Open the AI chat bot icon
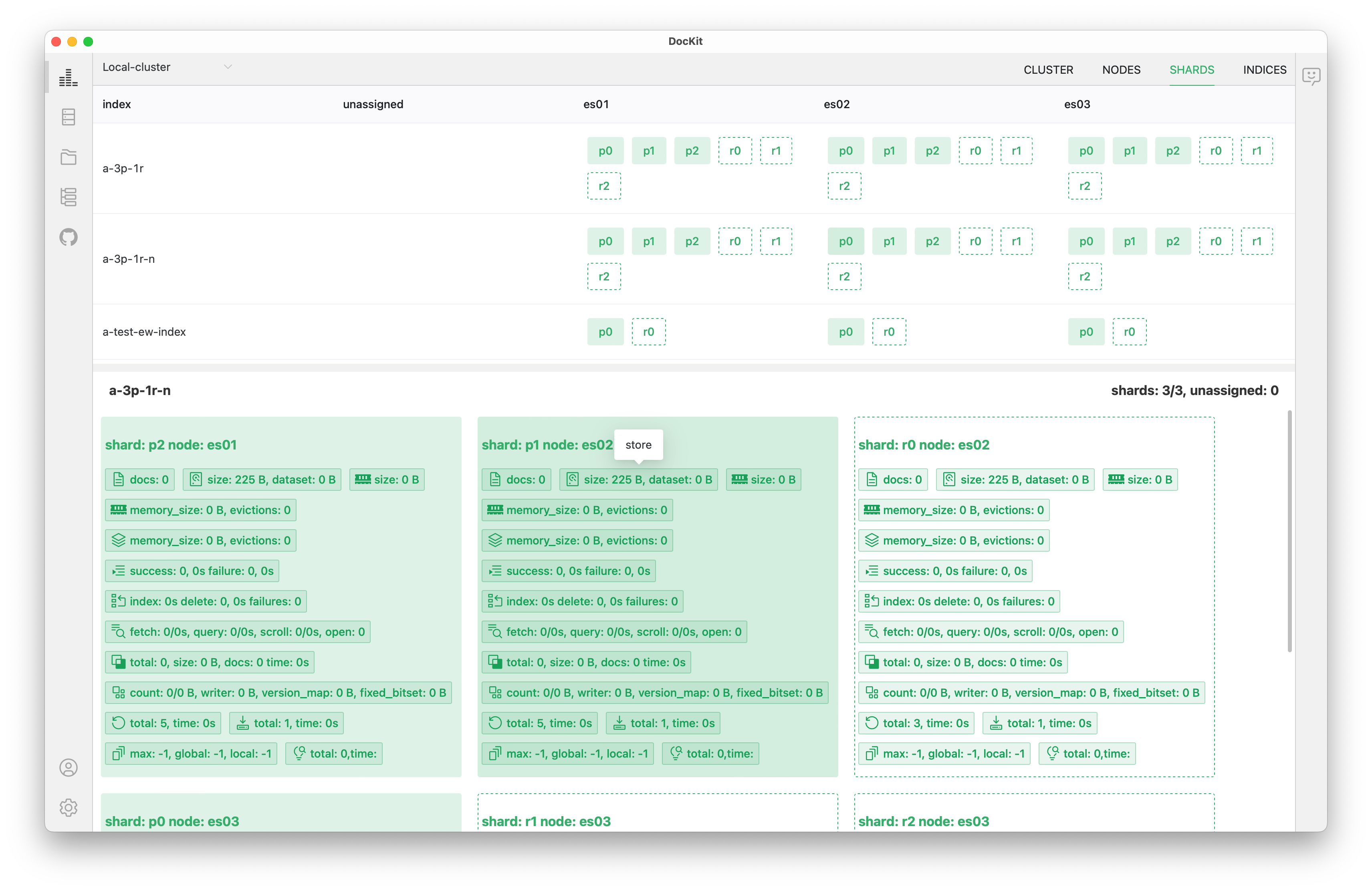Screen dimensions: 1372x891 1311,76
